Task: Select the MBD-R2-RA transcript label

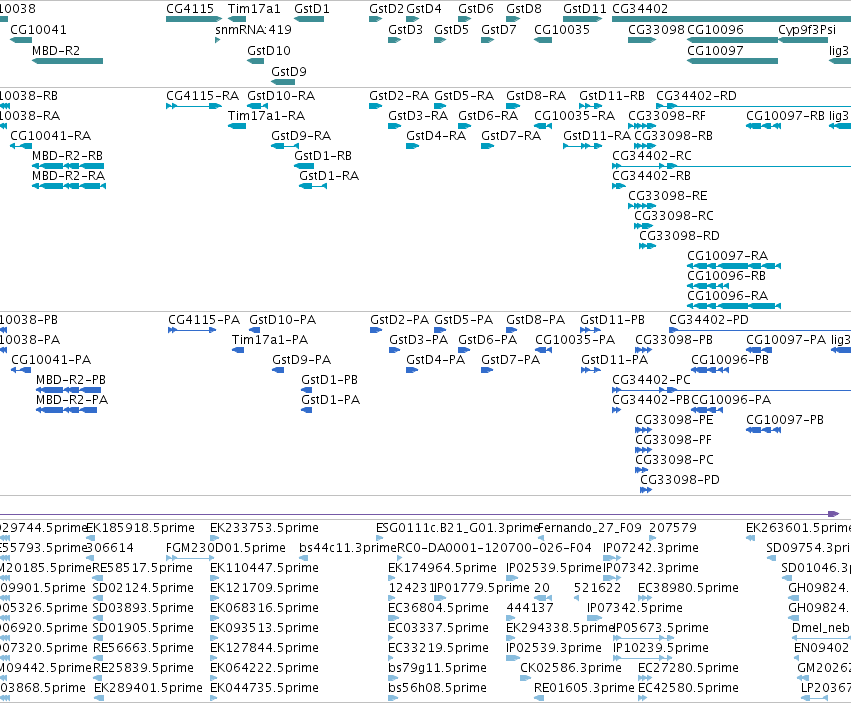Action: click(x=68, y=176)
